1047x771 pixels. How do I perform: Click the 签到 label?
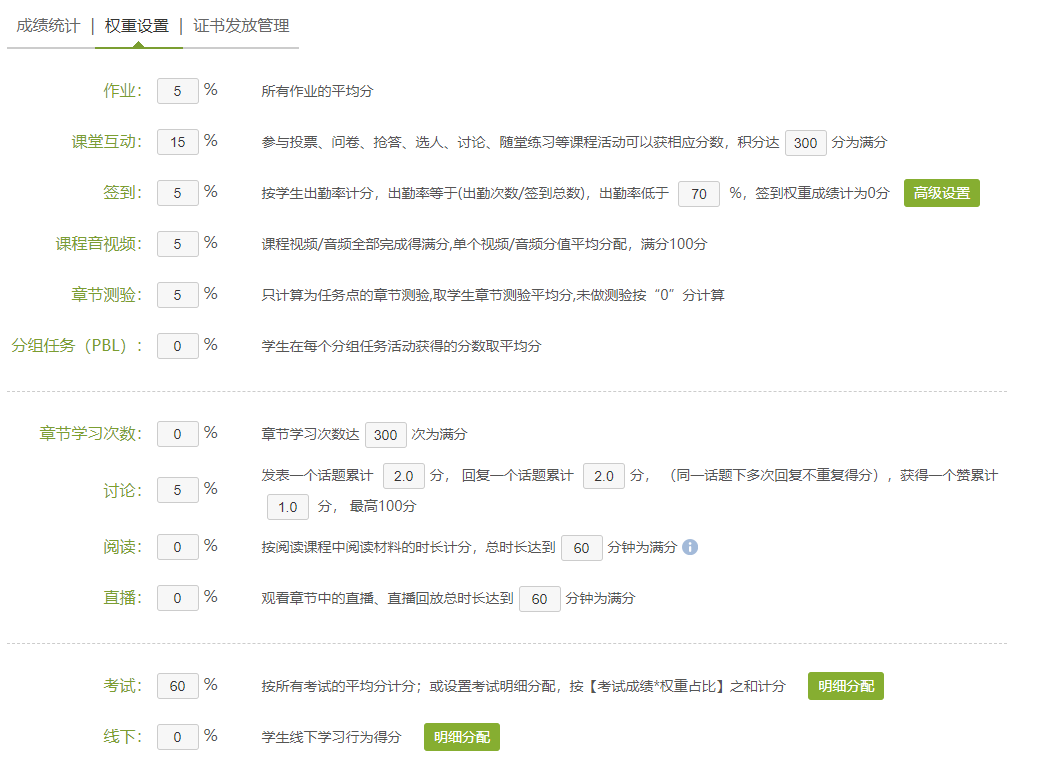(122, 193)
